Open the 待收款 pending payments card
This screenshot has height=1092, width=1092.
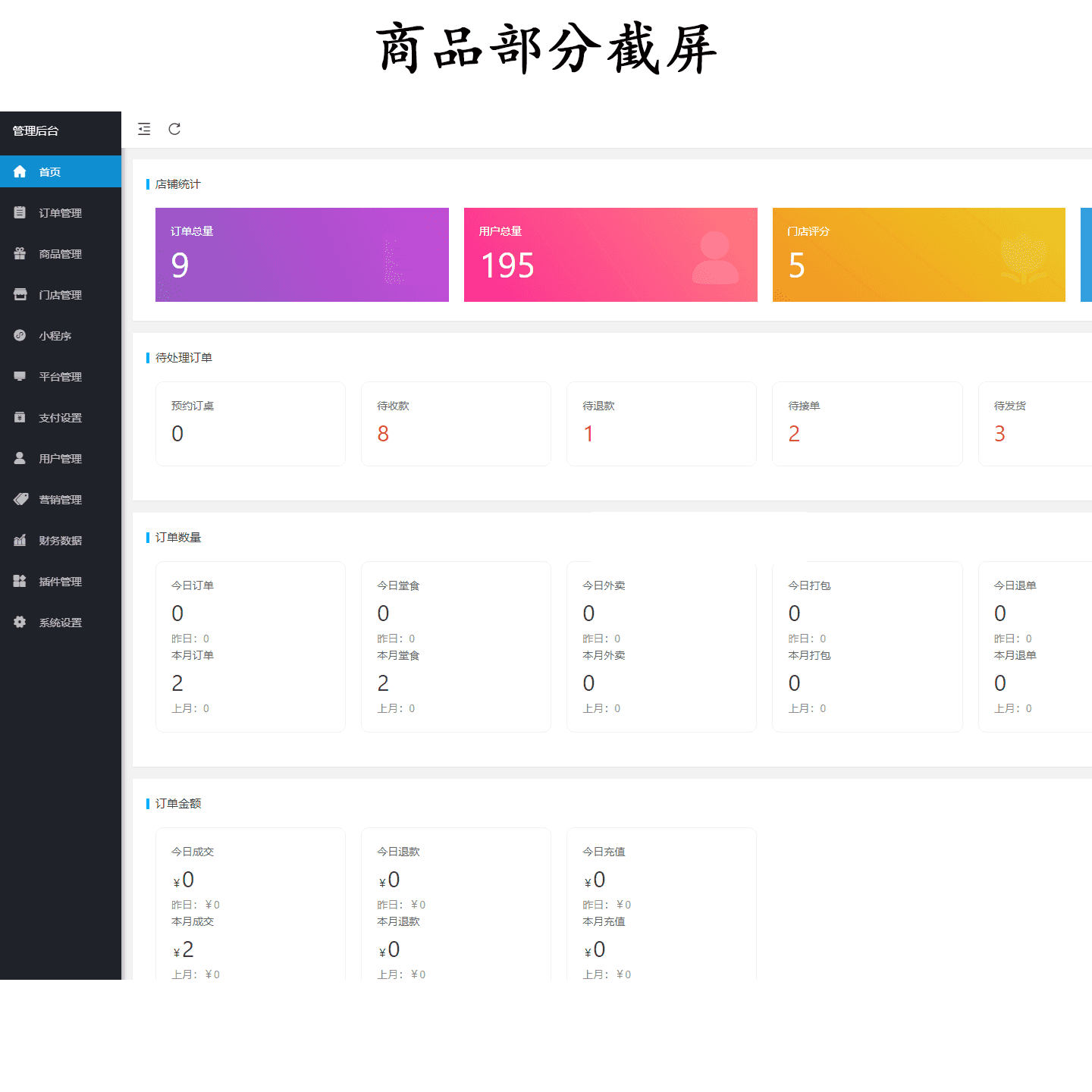coord(456,424)
